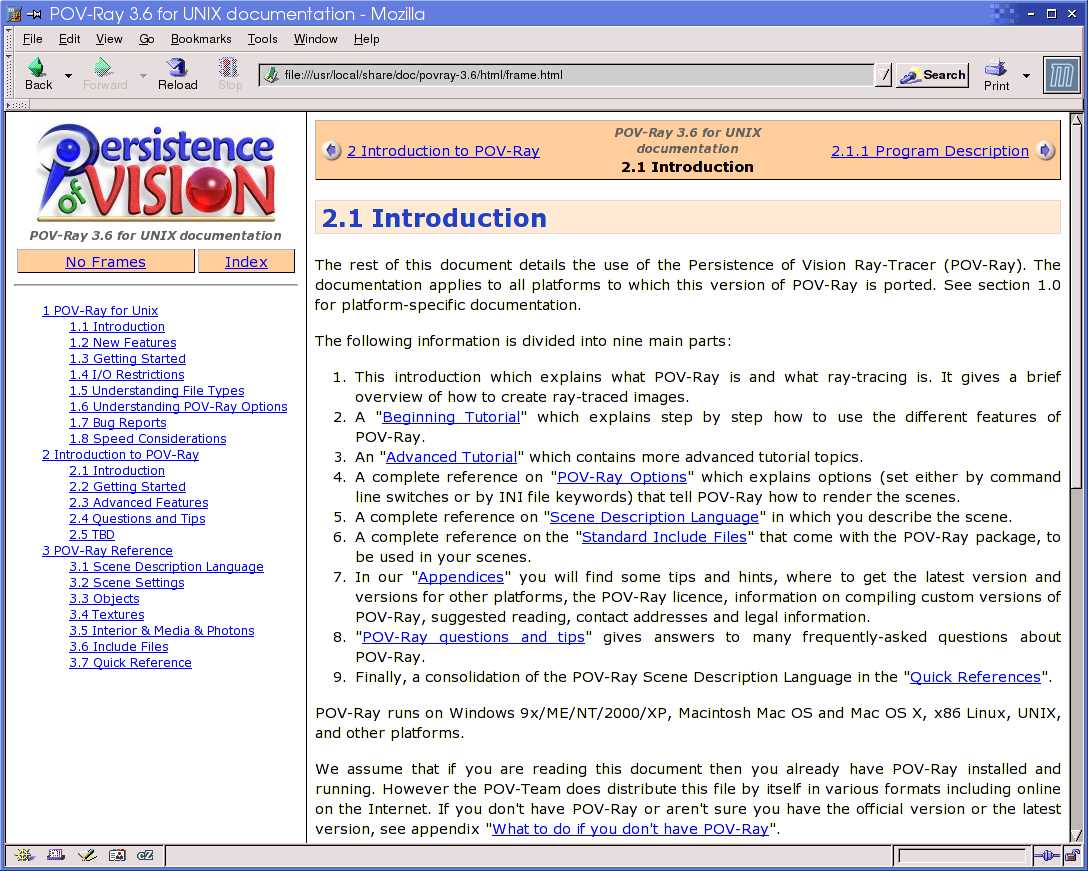Open the Window menu
The image size is (1088, 871).
tap(315, 39)
